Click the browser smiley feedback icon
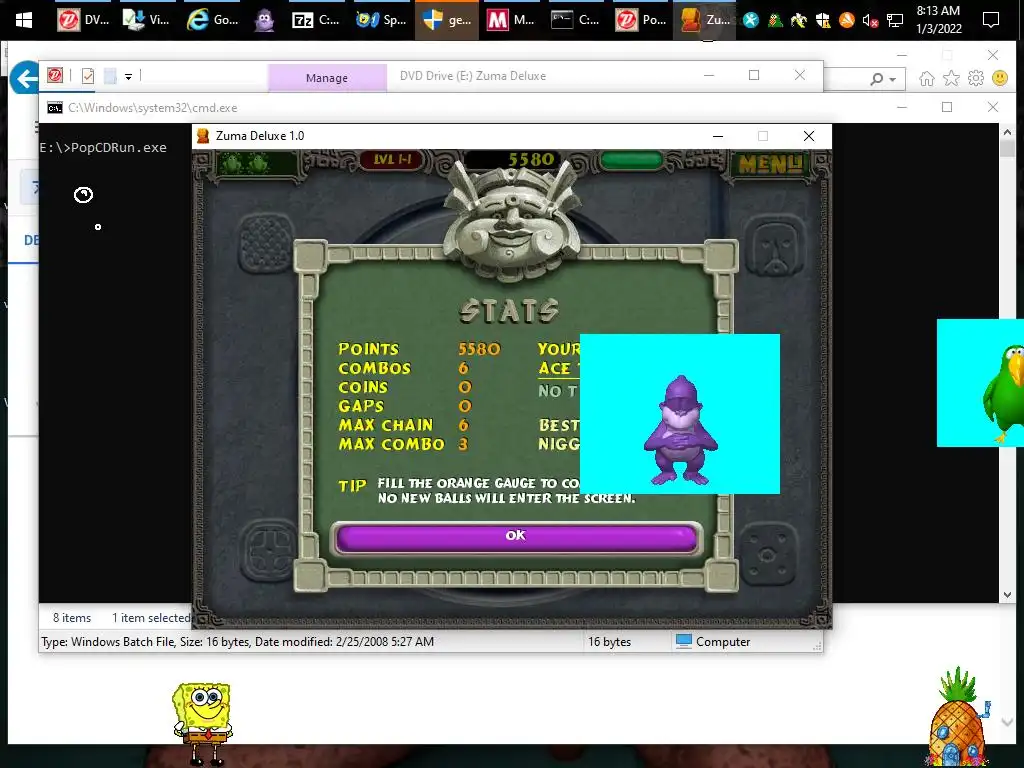The height and width of the screenshot is (768, 1024). (x=1000, y=78)
